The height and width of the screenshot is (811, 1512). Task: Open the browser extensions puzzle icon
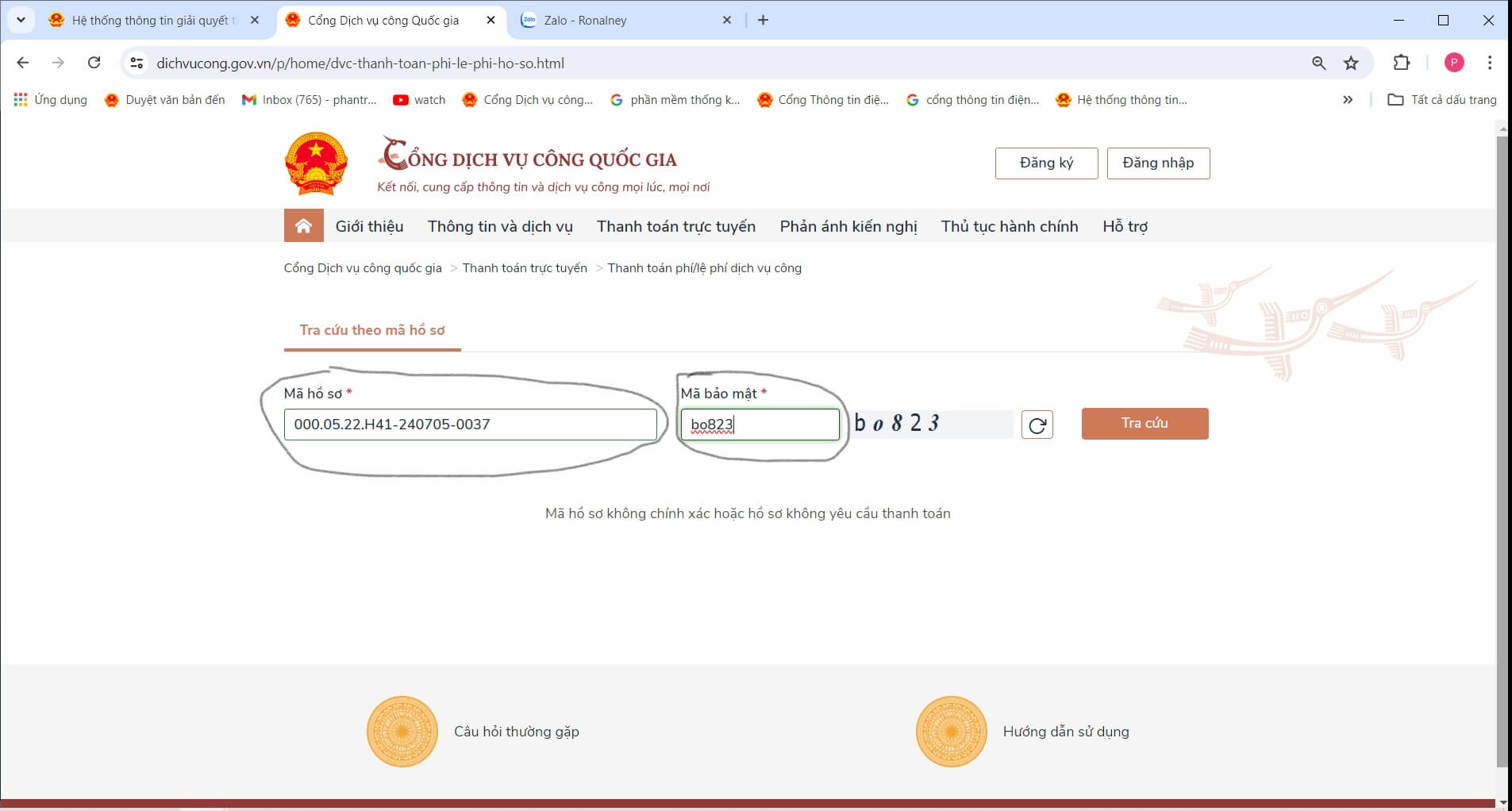coord(1402,63)
